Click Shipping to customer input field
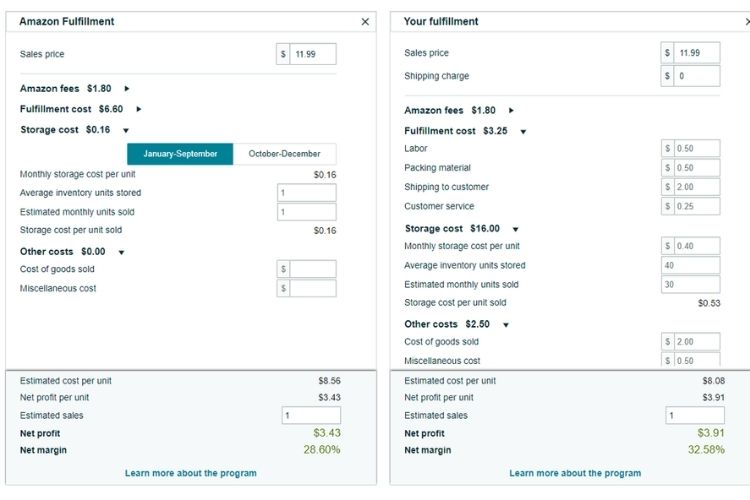The image size is (750, 500). (x=696, y=187)
